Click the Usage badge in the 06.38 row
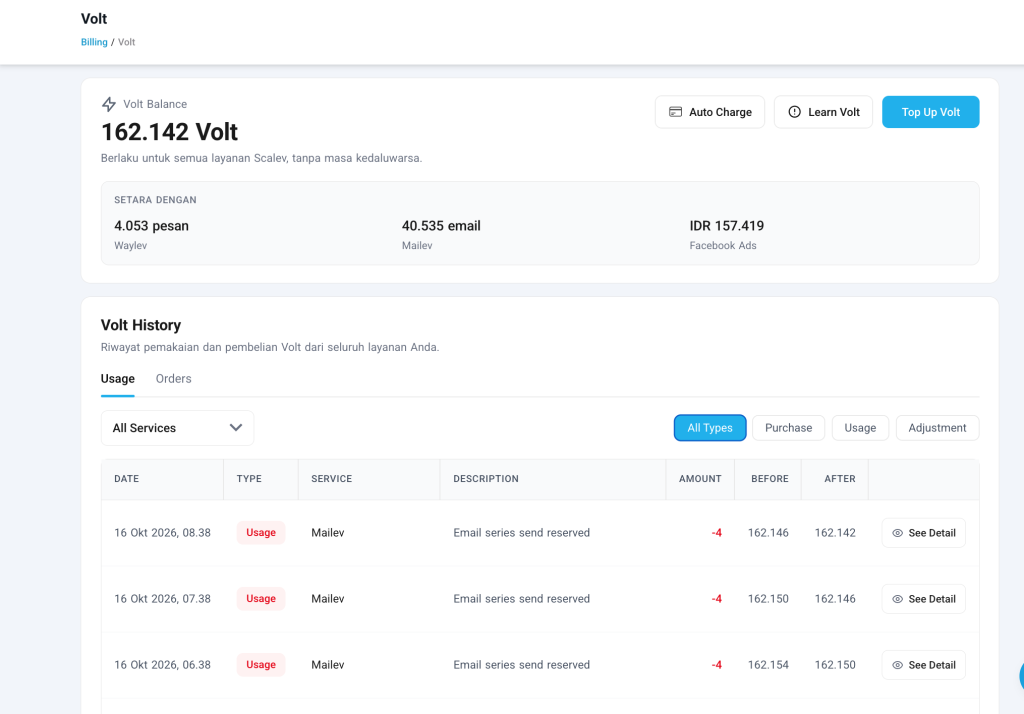Image resolution: width=1024 pixels, height=714 pixels. pyautogui.click(x=261, y=665)
